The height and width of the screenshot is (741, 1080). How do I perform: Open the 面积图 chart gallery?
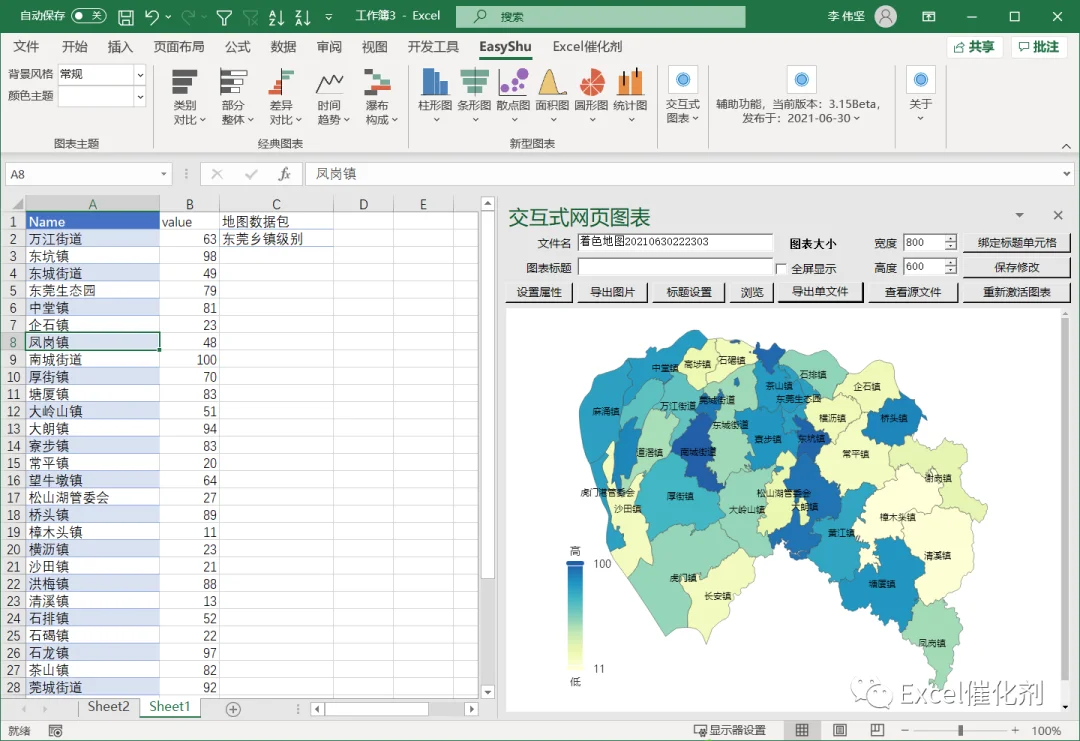[x=552, y=96]
